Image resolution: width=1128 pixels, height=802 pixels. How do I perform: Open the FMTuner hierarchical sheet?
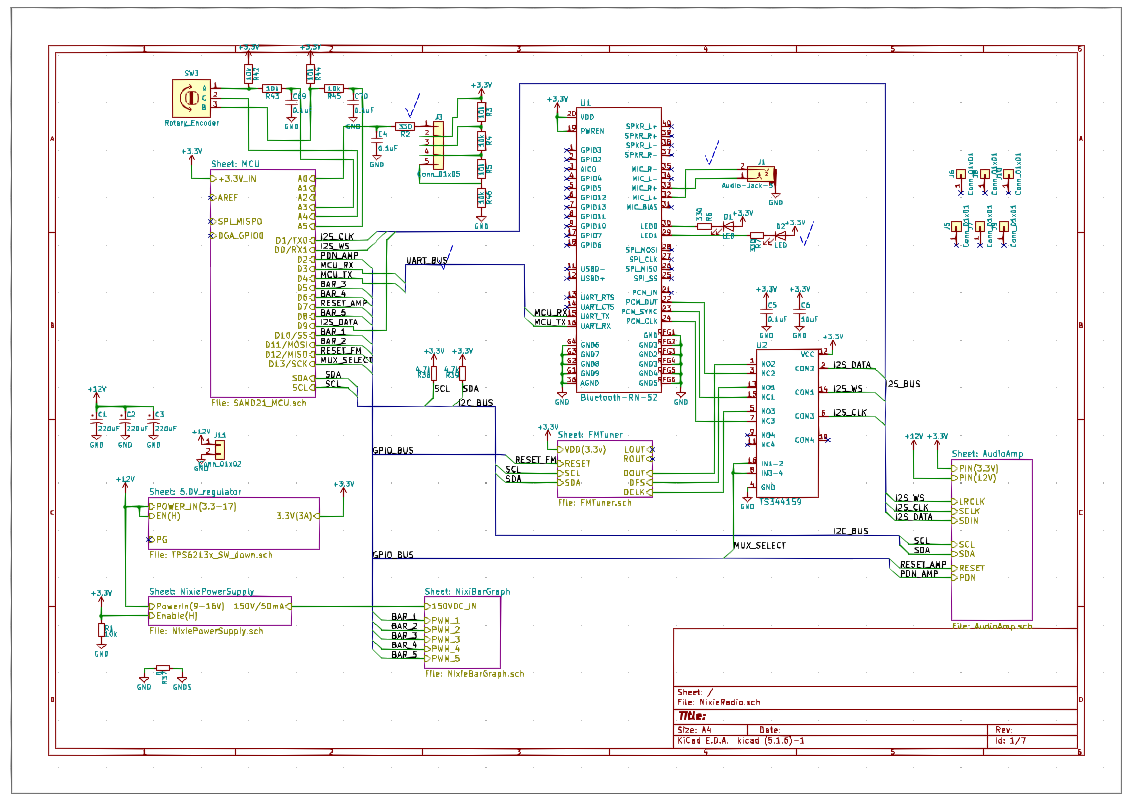pos(604,468)
